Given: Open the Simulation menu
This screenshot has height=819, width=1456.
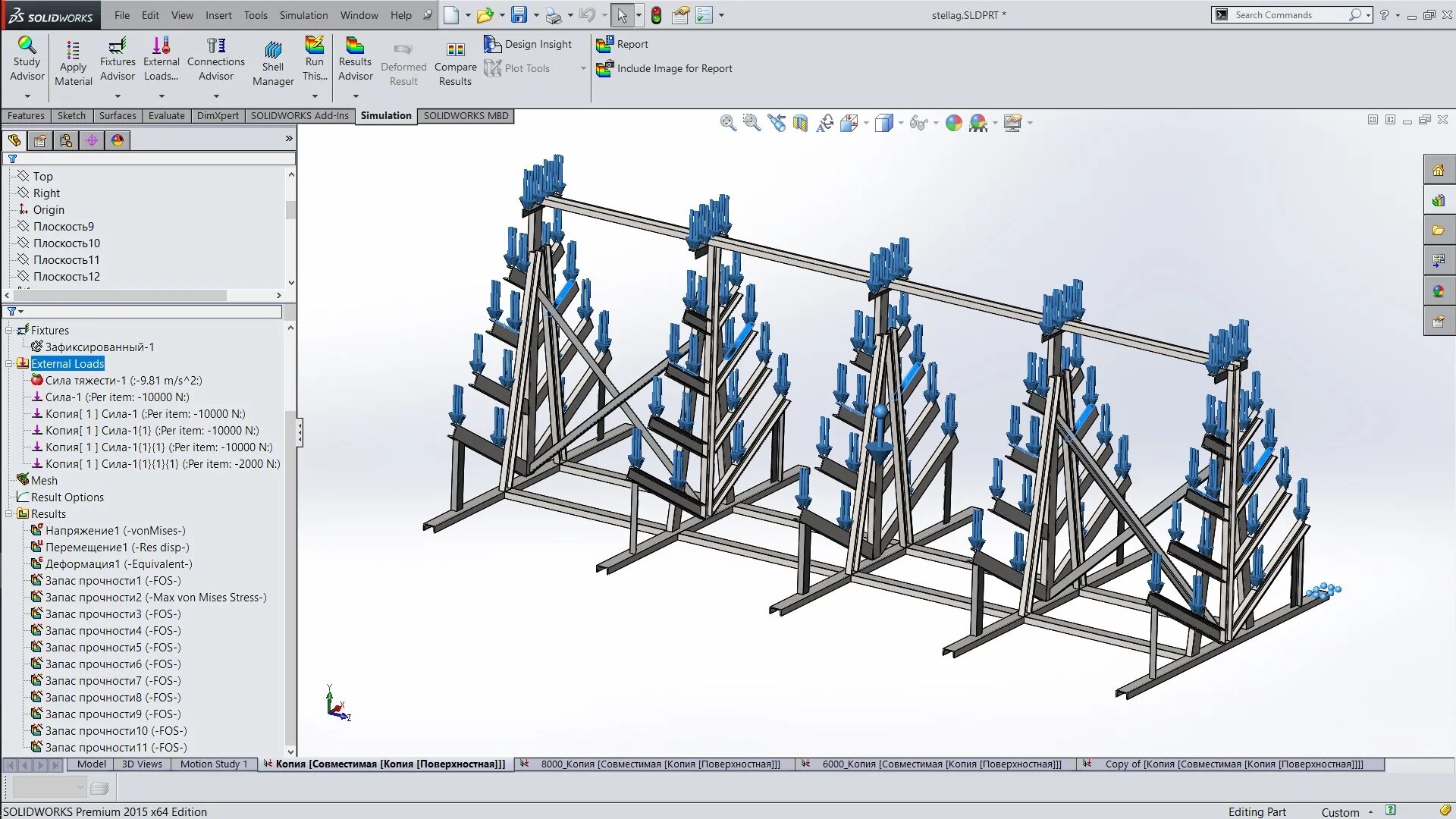Looking at the screenshot, I should pyautogui.click(x=303, y=15).
